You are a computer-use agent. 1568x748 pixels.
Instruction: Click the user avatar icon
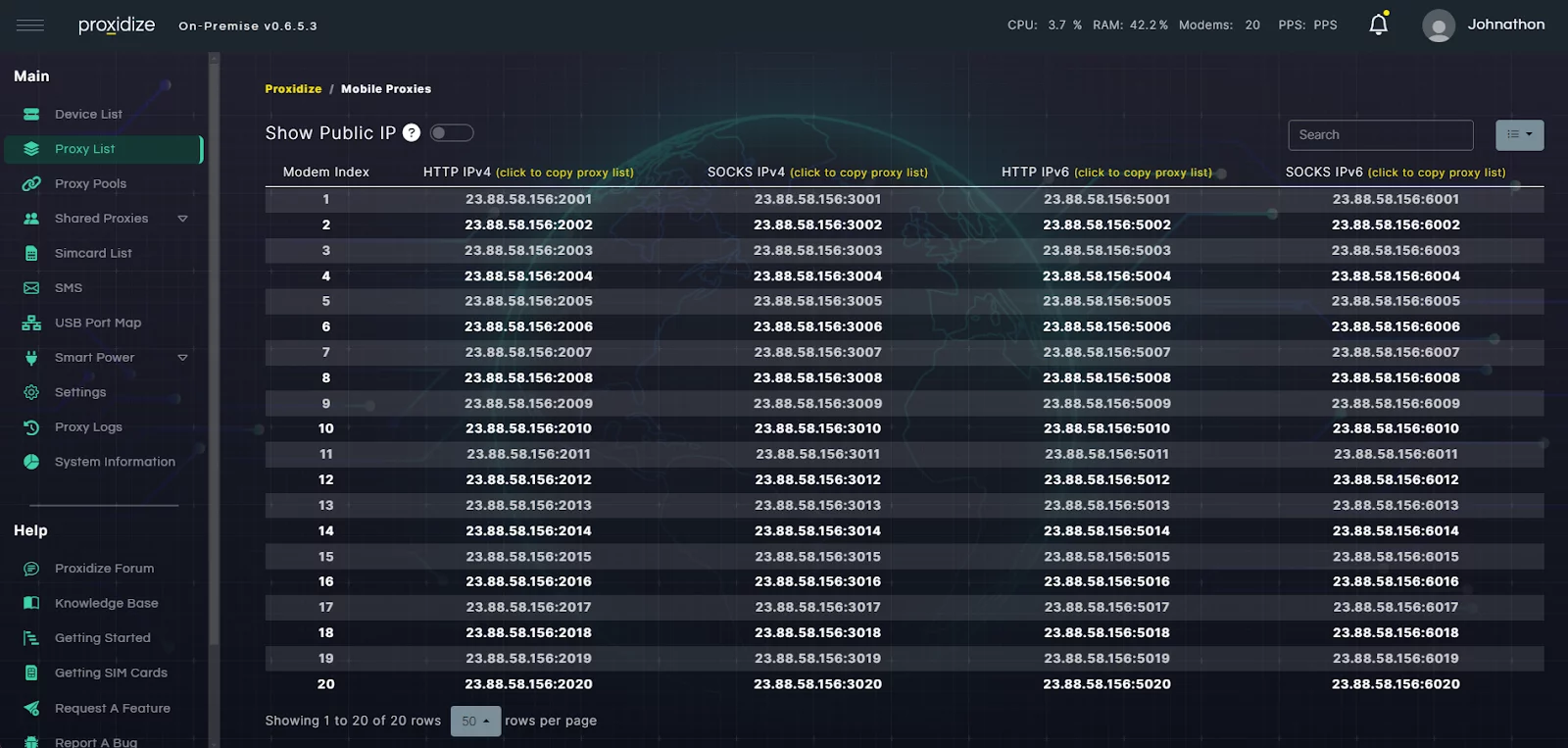[x=1438, y=25]
